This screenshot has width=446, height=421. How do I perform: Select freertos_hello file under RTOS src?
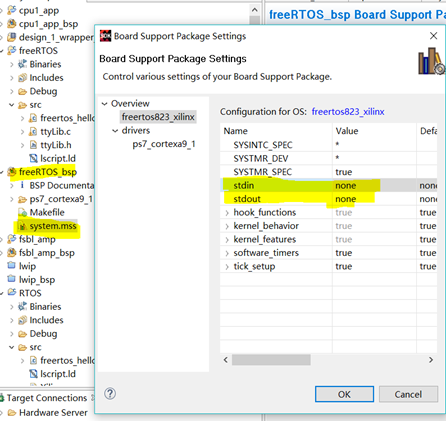click(67, 360)
